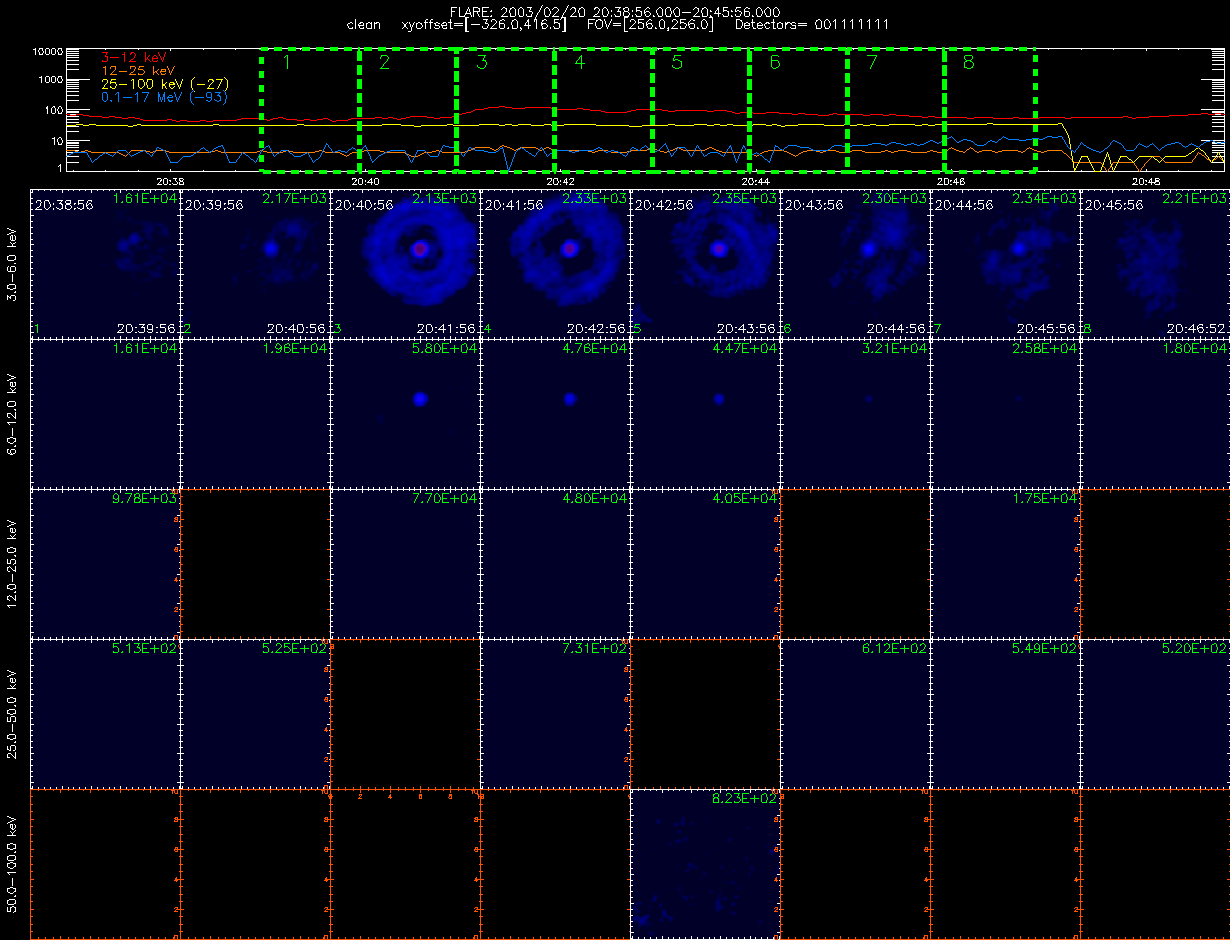Image resolution: width=1230 pixels, height=940 pixels.
Task: Click the 5.13E+02 value in the 25.0-50.0 keV row
Action: pos(145,649)
